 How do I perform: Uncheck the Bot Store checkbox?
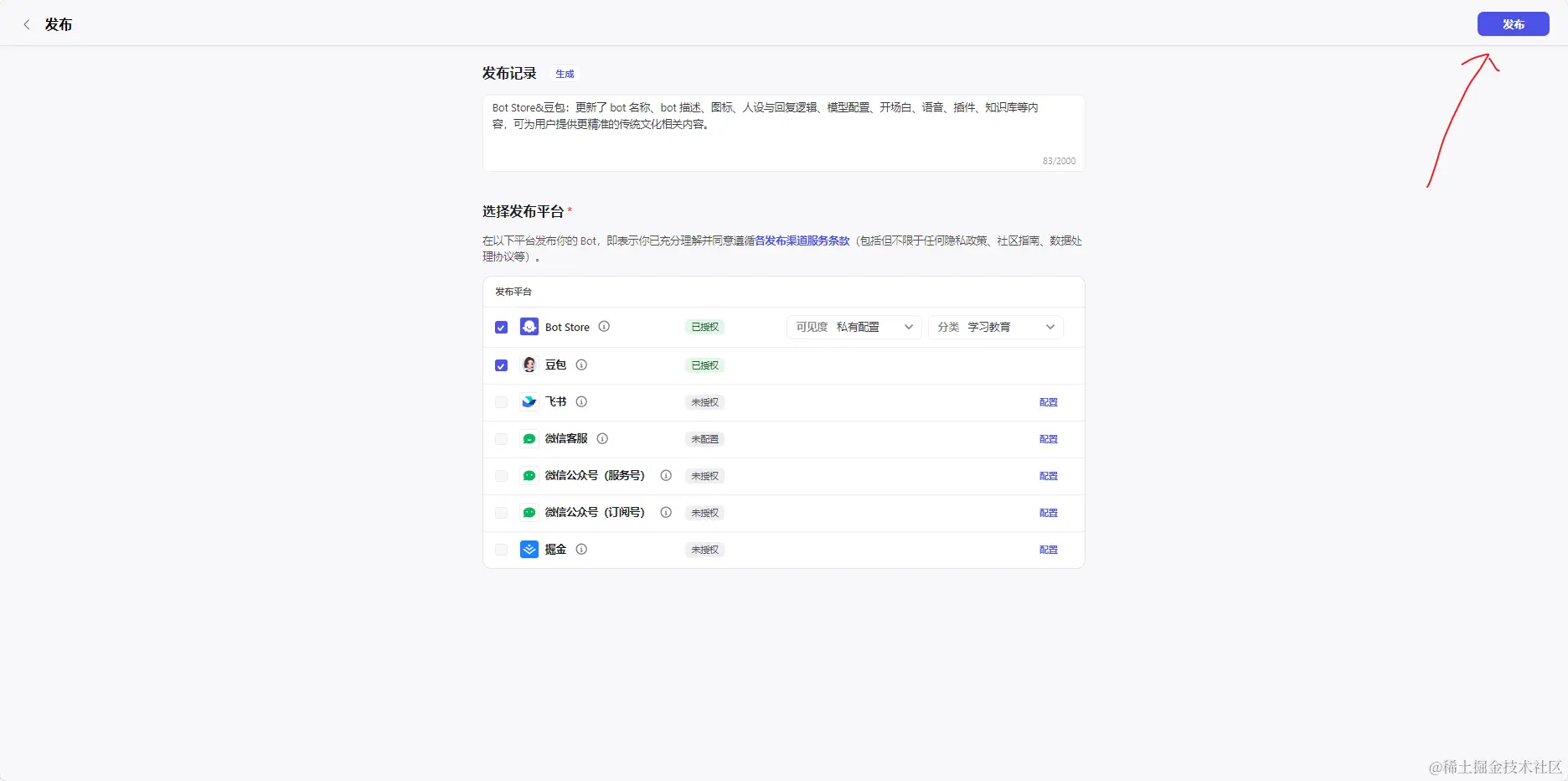pyautogui.click(x=501, y=328)
